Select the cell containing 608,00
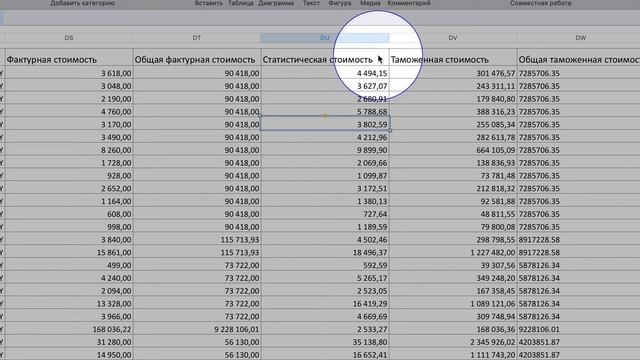The height and width of the screenshot is (360, 640). [x=69, y=214]
